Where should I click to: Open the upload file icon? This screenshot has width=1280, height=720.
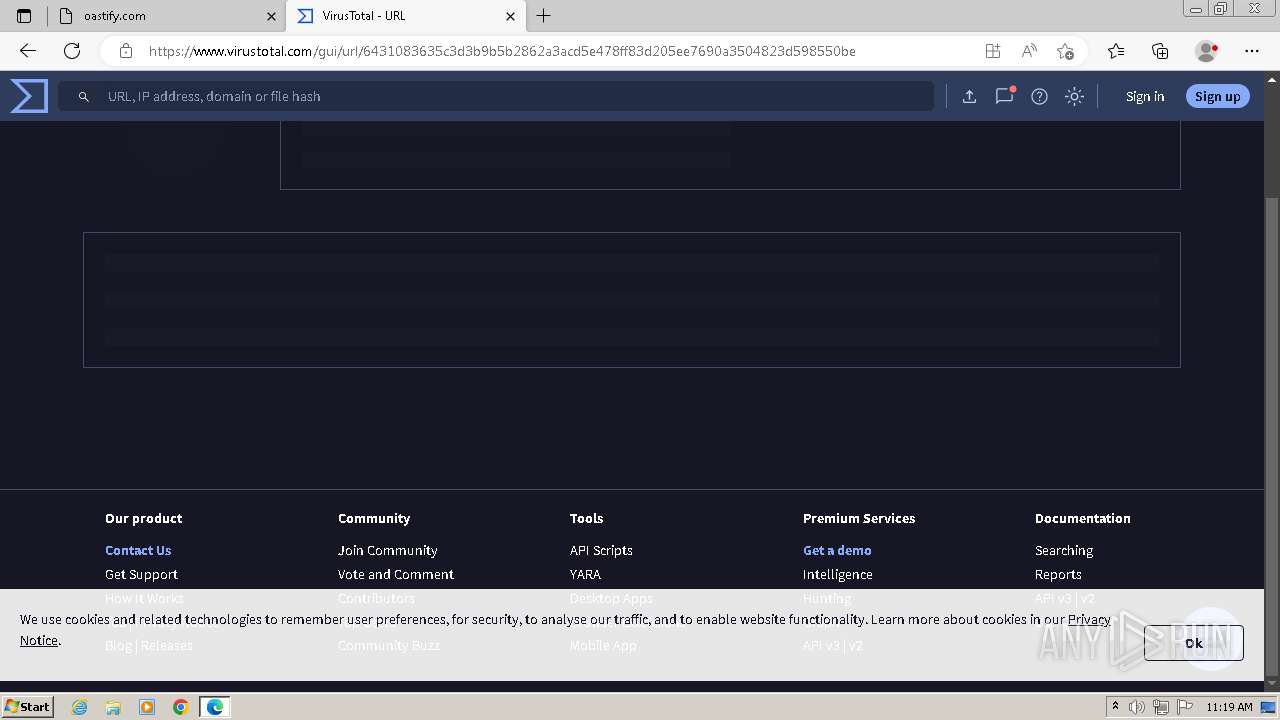tap(969, 97)
